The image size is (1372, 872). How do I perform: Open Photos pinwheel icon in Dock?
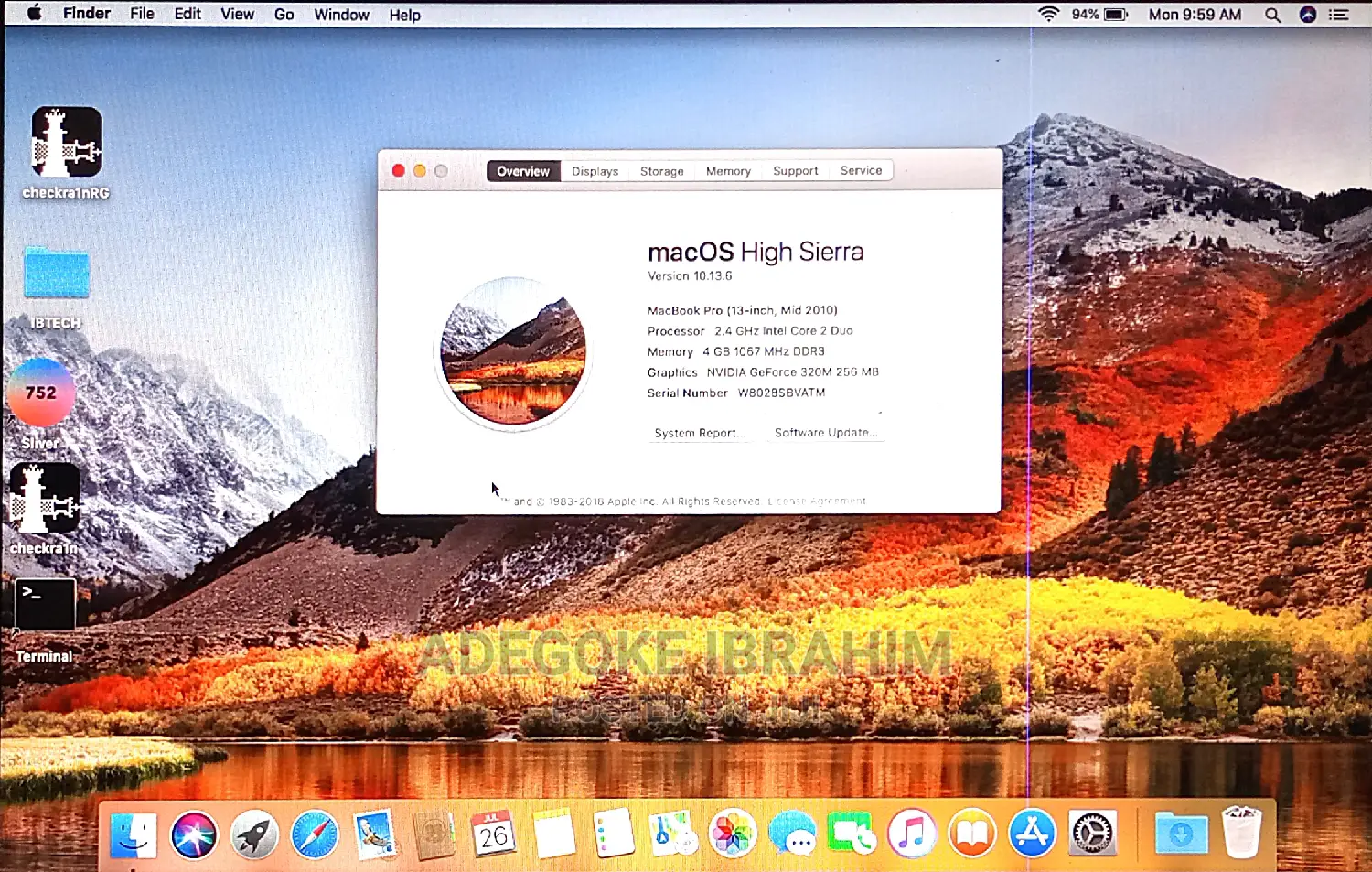[733, 834]
